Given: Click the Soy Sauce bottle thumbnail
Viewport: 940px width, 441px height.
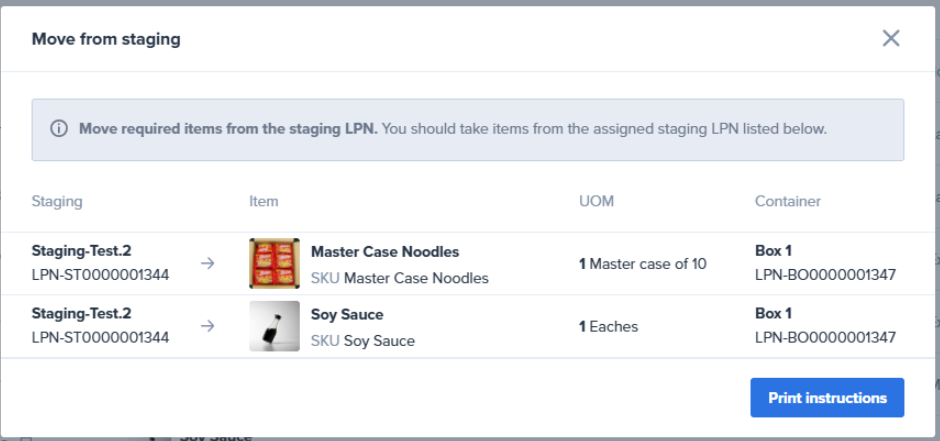Looking at the screenshot, I should [x=274, y=326].
